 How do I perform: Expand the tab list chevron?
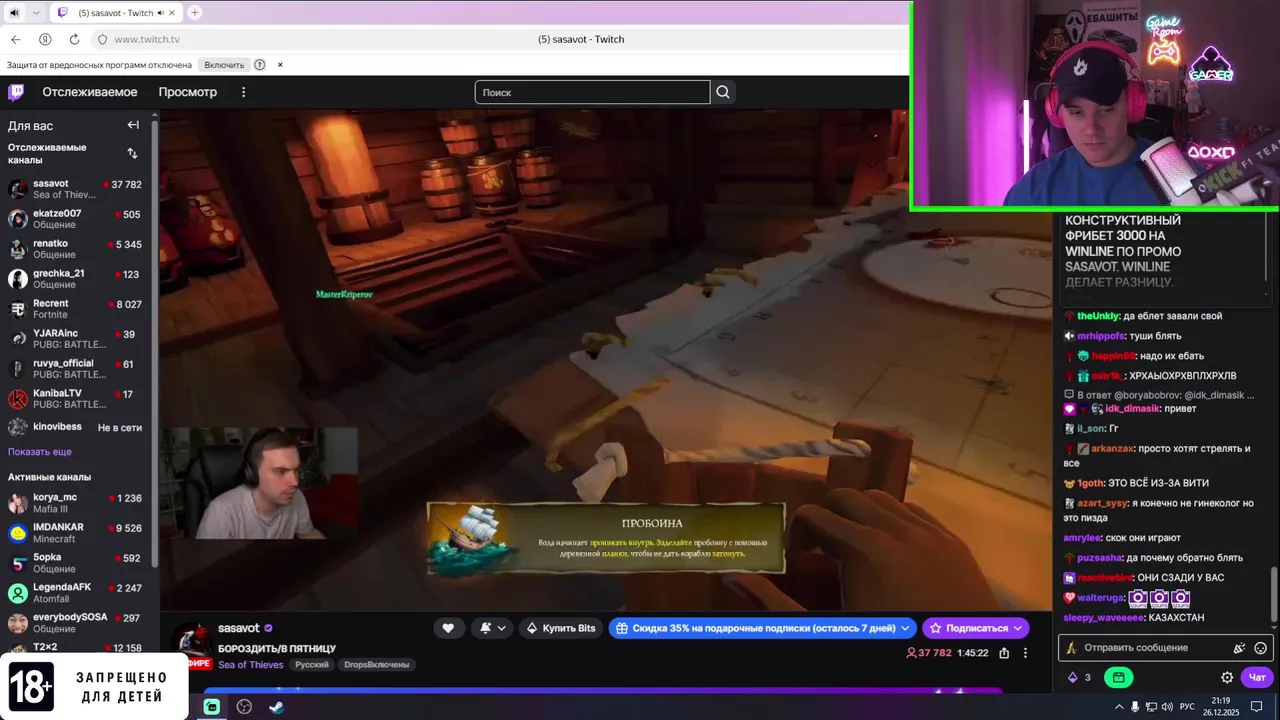coord(36,13)
